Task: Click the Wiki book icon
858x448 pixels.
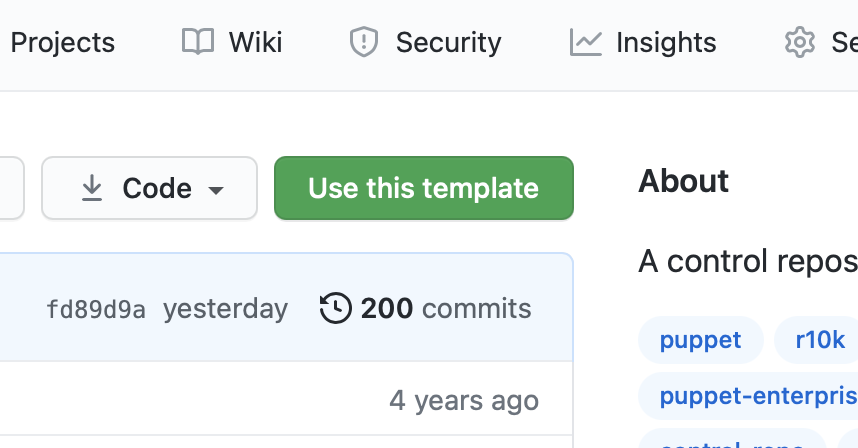Action: pyautogui.click(x=198, y=42)
